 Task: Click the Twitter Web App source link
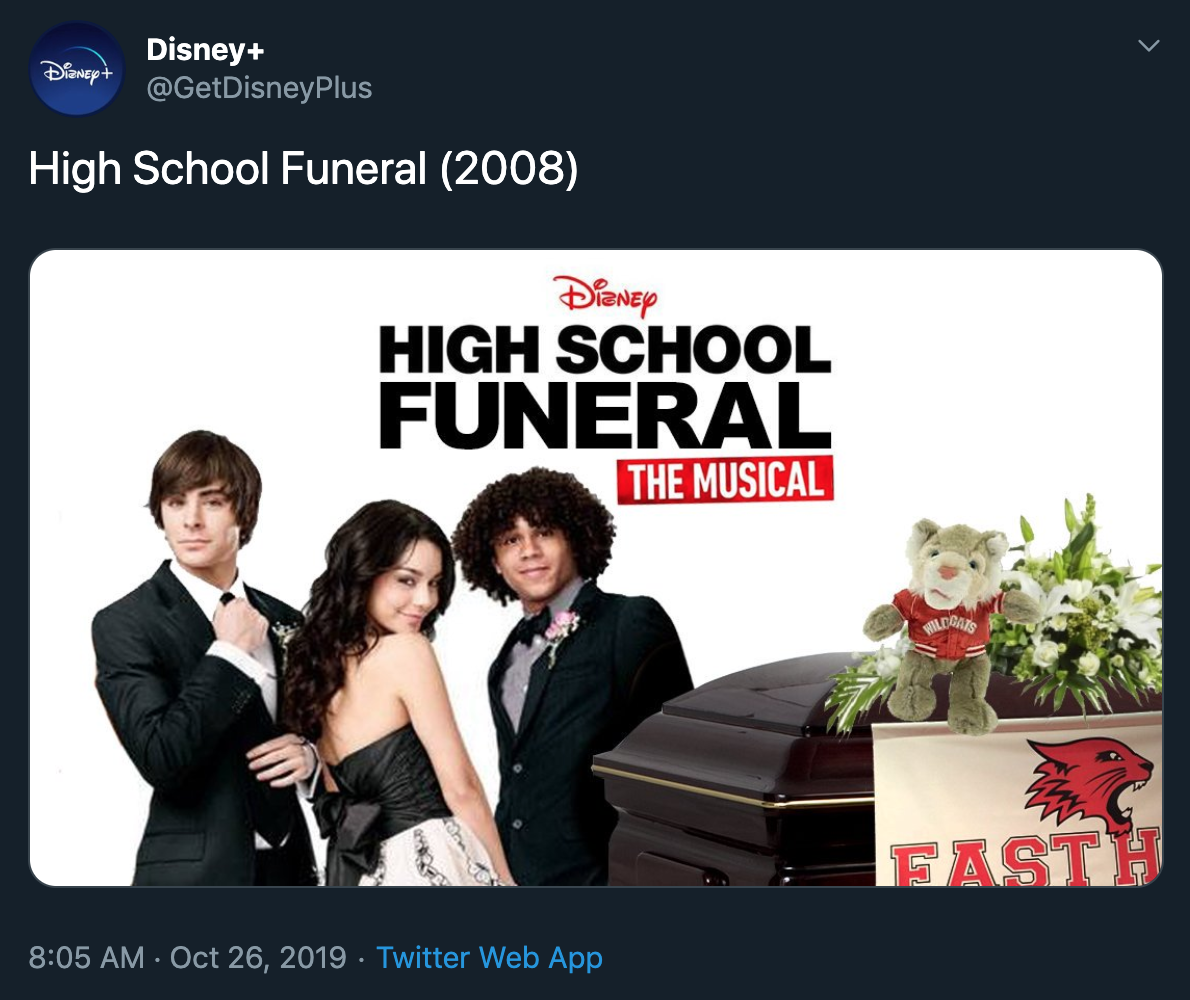(489, 958)
